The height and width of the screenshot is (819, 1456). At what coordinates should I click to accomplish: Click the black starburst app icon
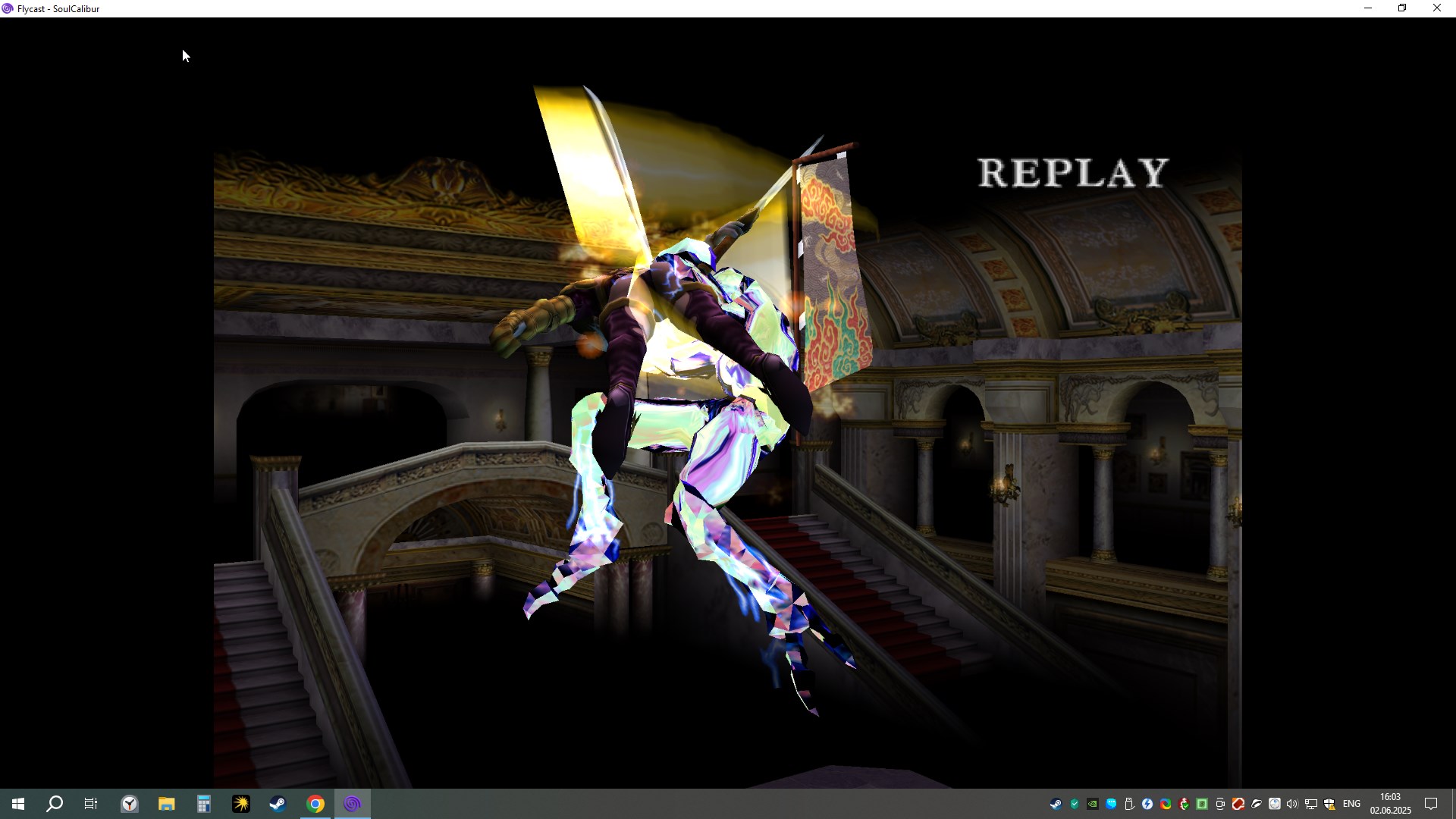240,804
